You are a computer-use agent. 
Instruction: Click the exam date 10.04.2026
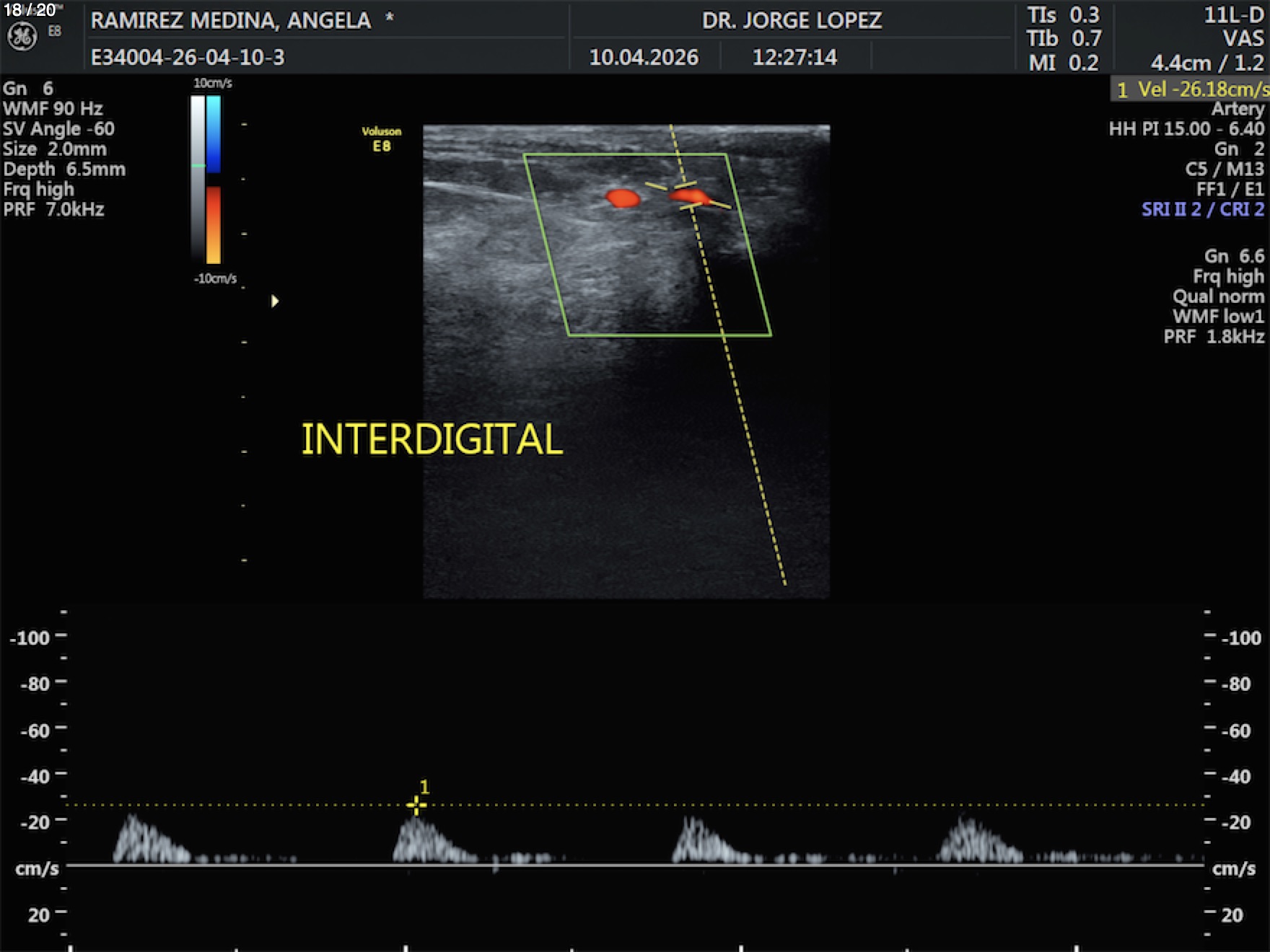[x=644, y=57]
